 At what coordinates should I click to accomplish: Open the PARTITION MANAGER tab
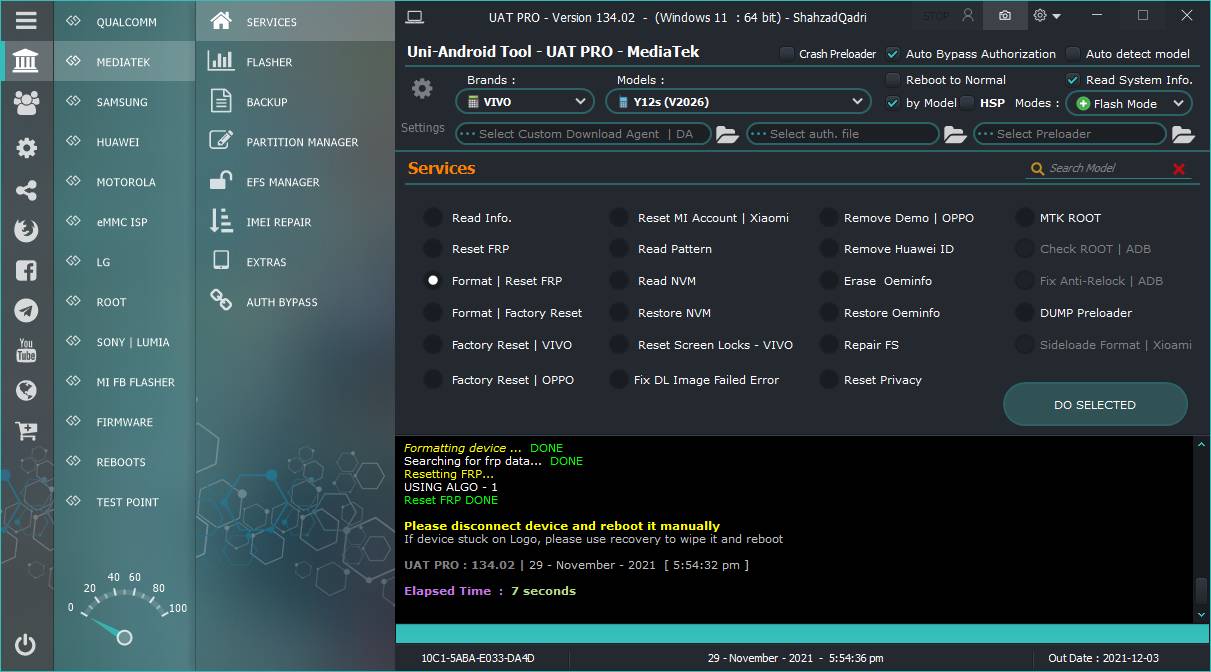coord(295,142)
